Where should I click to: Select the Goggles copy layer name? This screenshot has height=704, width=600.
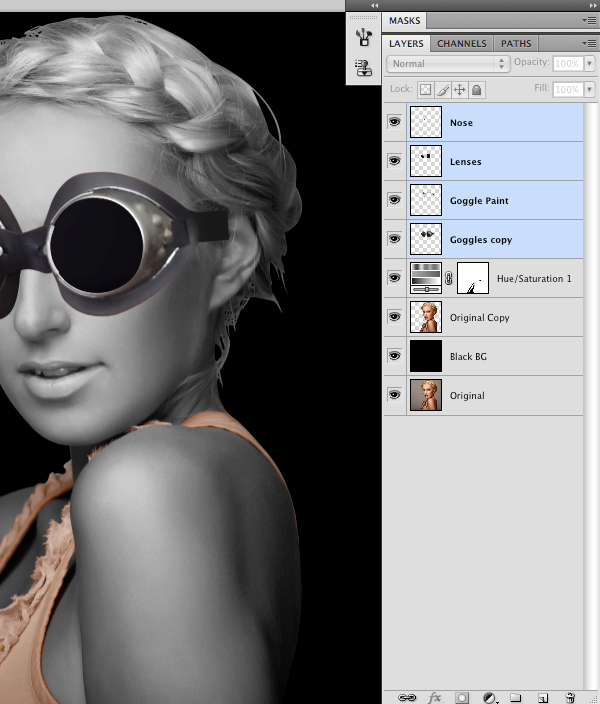(x=481, y=240)
